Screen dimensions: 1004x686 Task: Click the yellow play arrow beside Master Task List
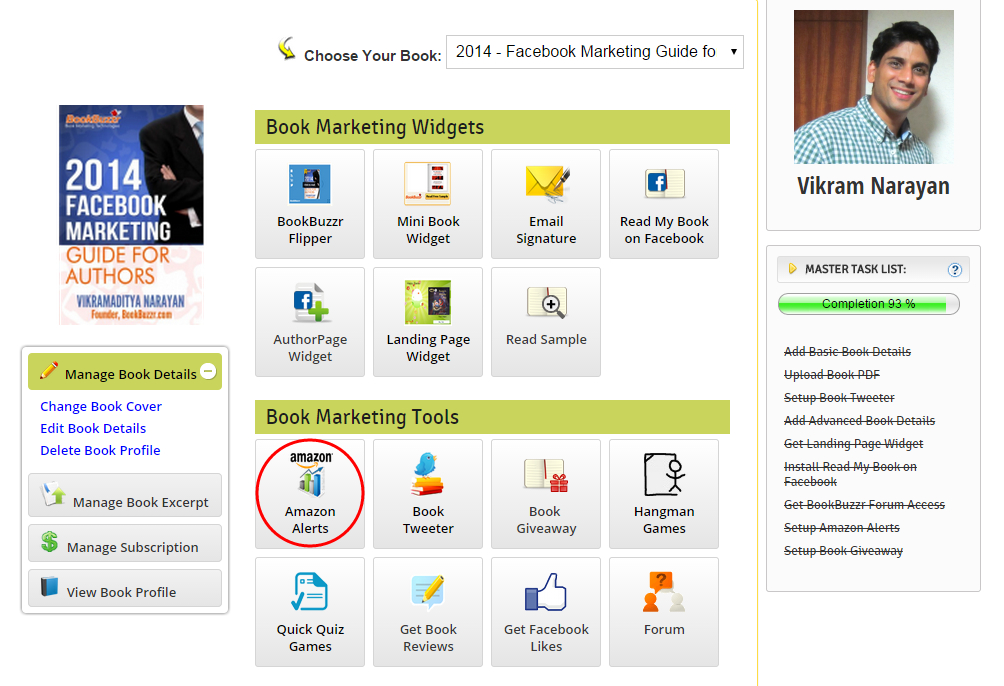coord(792,268)
